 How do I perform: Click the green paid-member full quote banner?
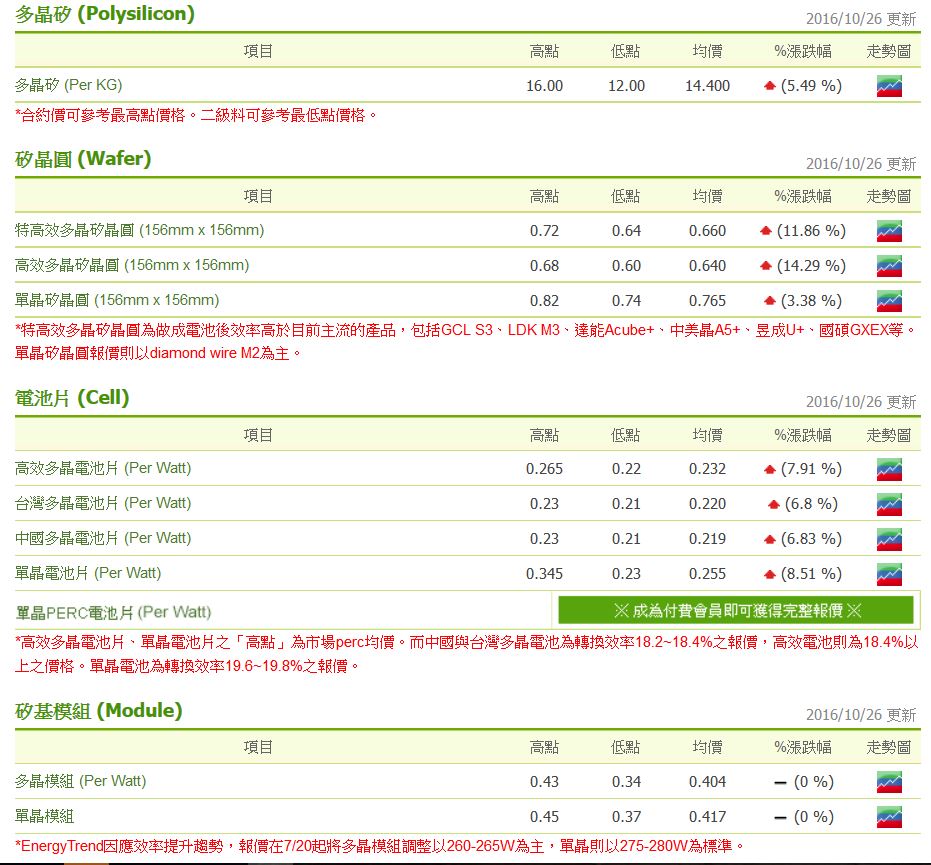click(736, 610)
